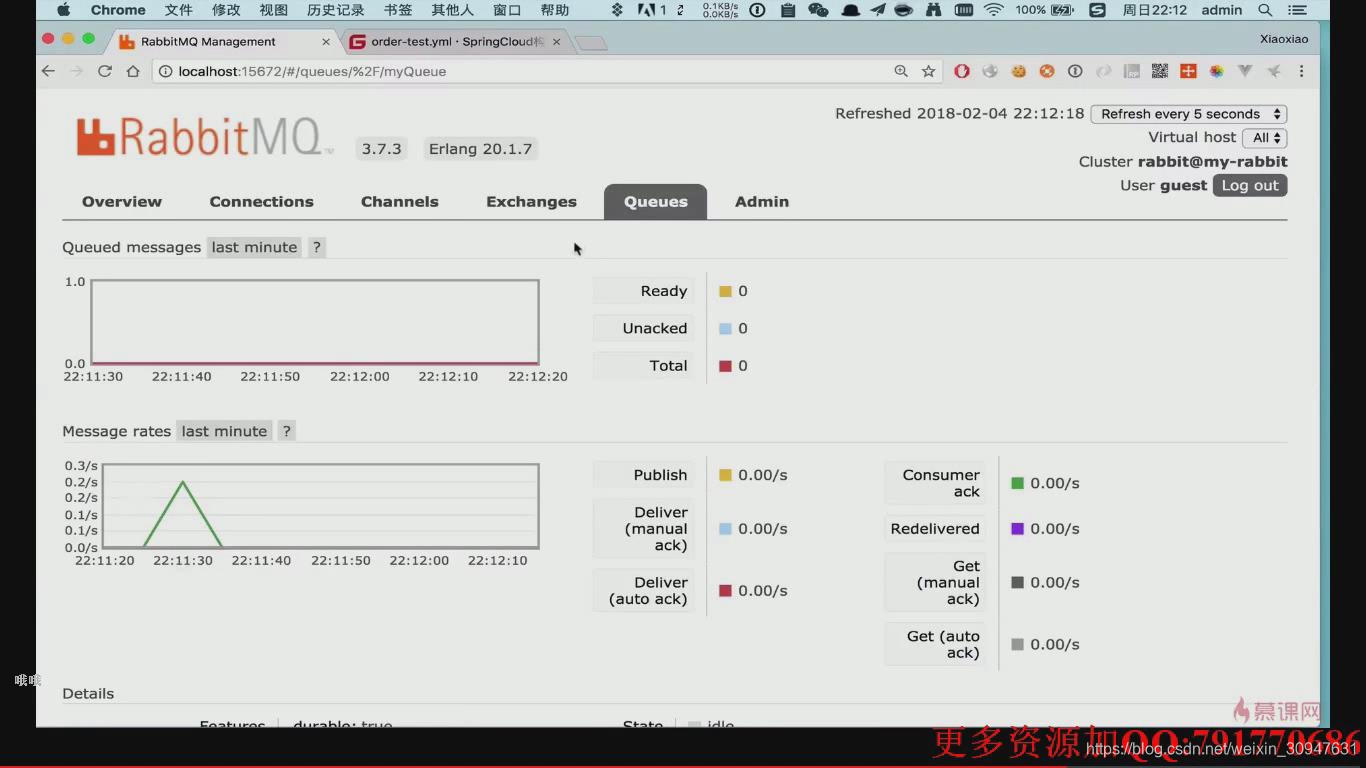Click the Dropbox menu bar icon
The width and height of the screenshot is (1366, 768).
pyautogui.click(x=617, y=10)
